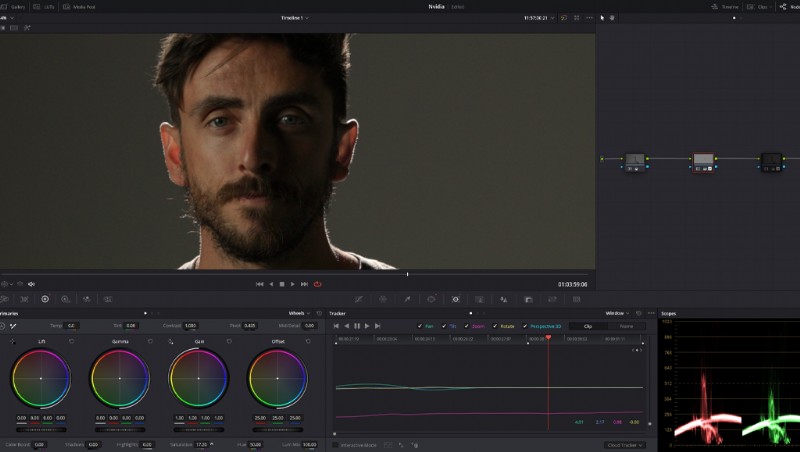Open the Timeline 1 dropdown

294,18
